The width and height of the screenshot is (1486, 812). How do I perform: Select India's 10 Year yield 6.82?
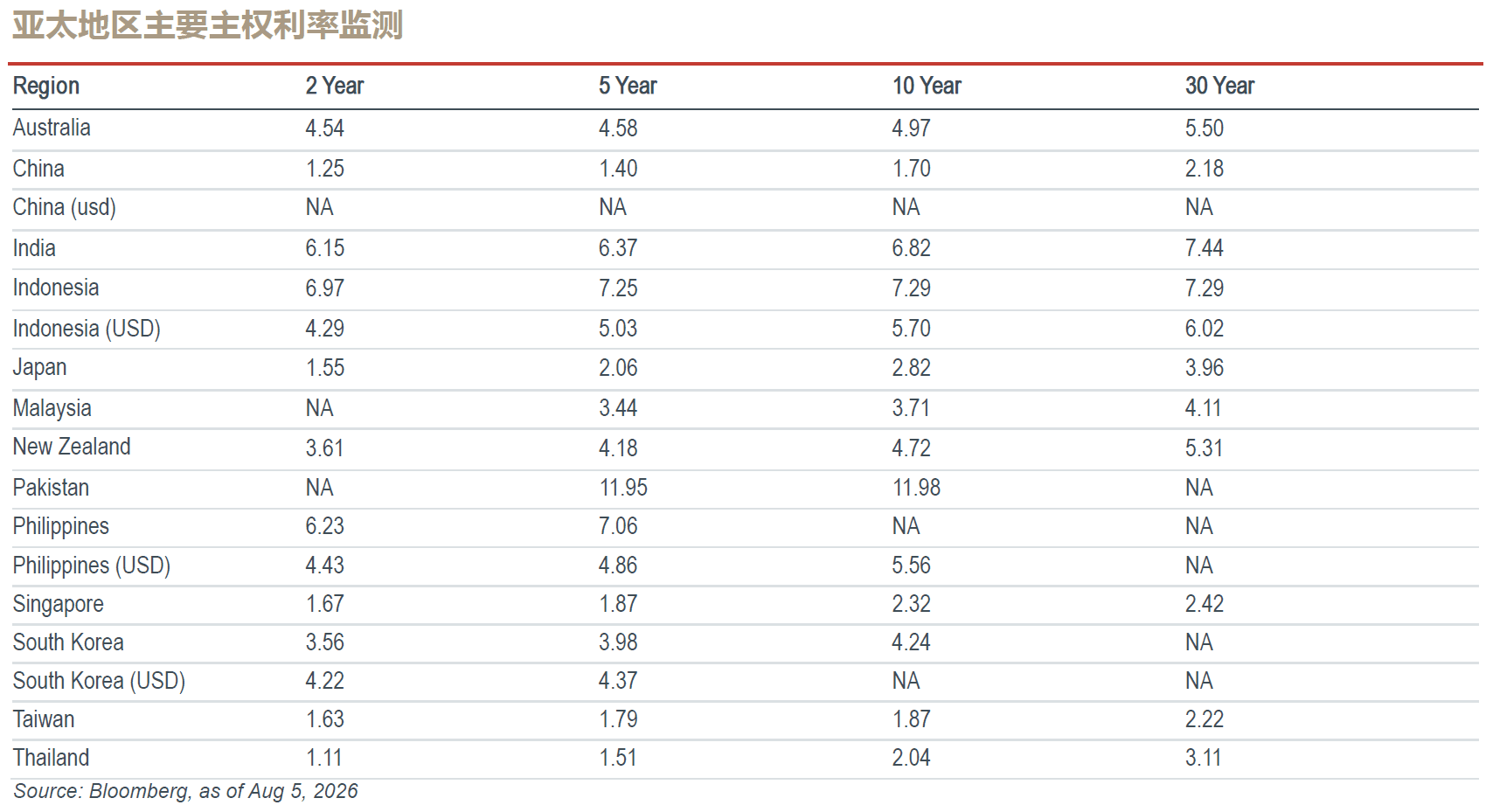pos(911,248)
